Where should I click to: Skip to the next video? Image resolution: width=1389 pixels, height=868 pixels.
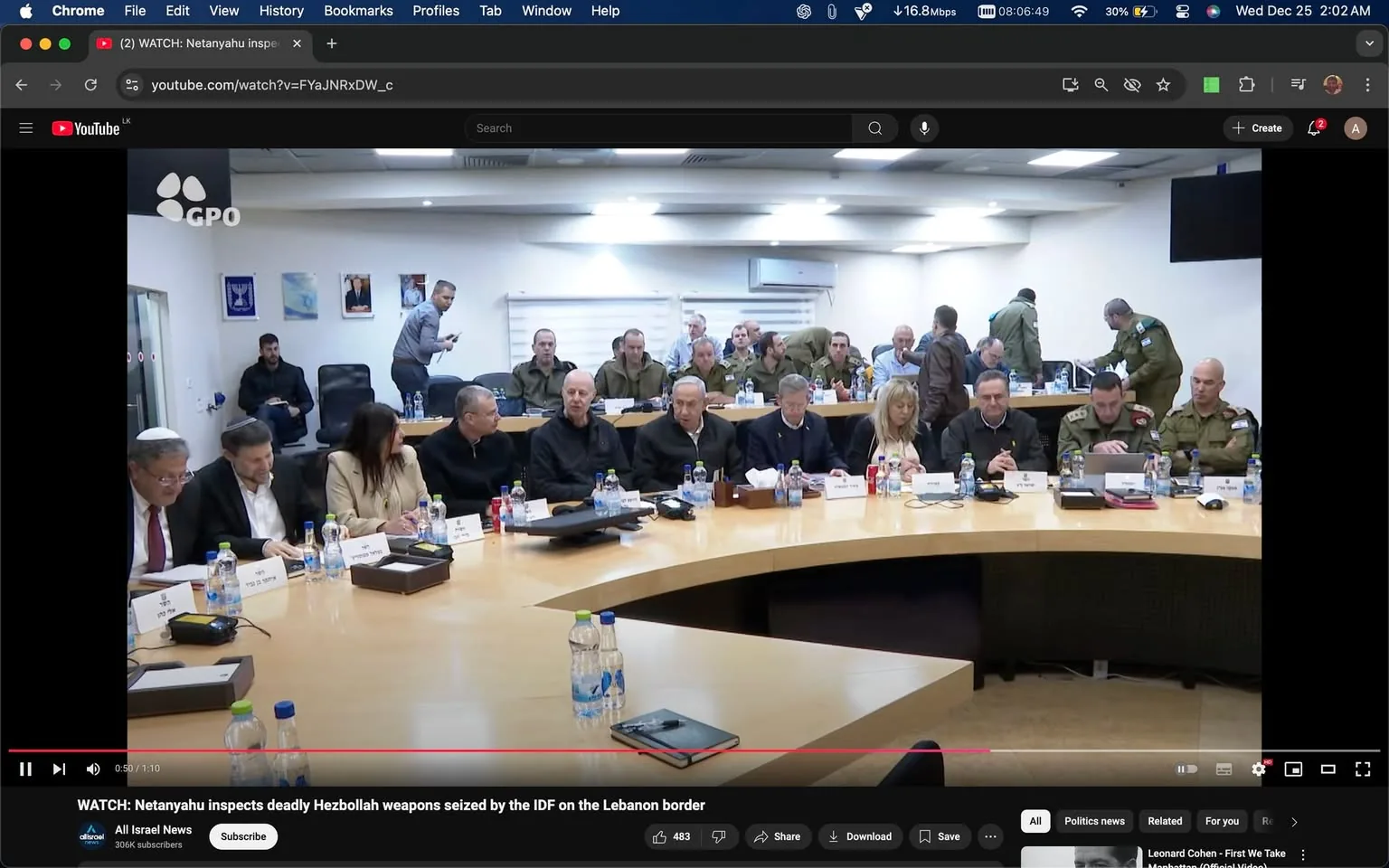(58, 769)
